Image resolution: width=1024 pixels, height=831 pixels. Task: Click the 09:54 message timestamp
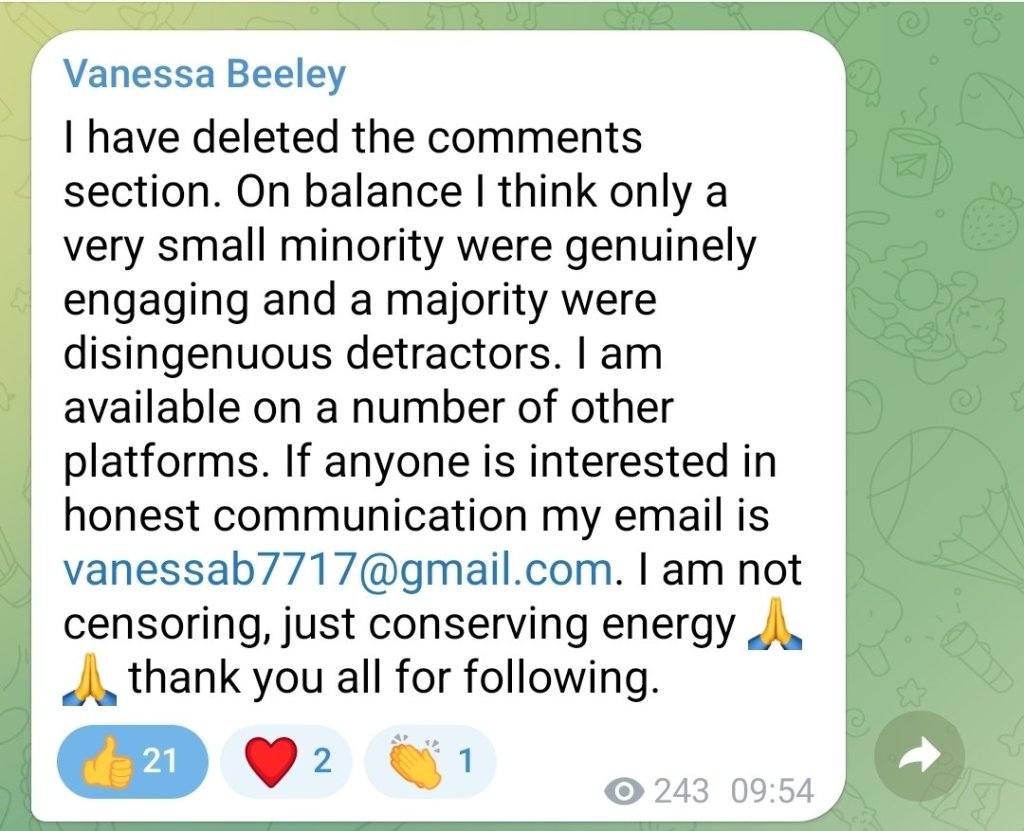point(772,793)
